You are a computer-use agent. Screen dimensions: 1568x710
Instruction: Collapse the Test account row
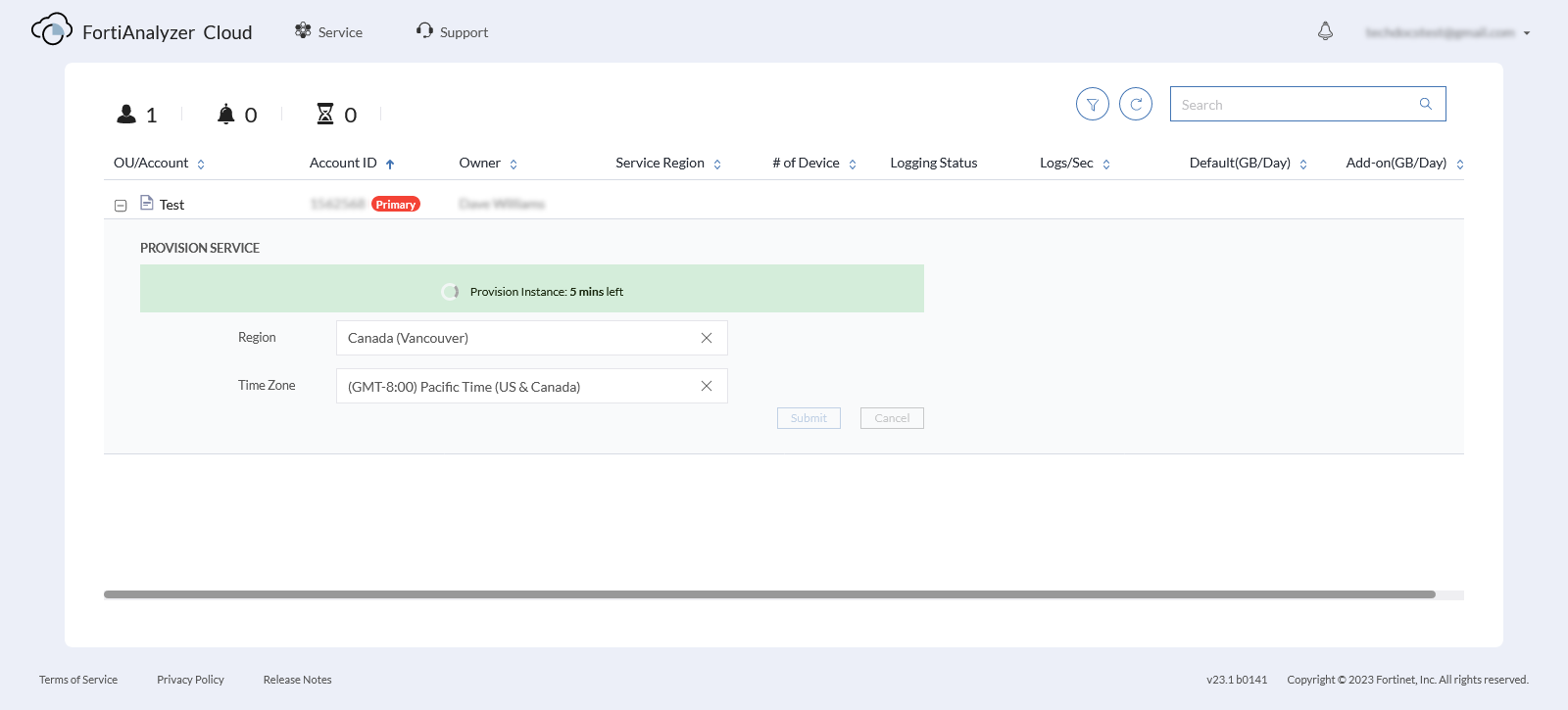pos(121,206)
